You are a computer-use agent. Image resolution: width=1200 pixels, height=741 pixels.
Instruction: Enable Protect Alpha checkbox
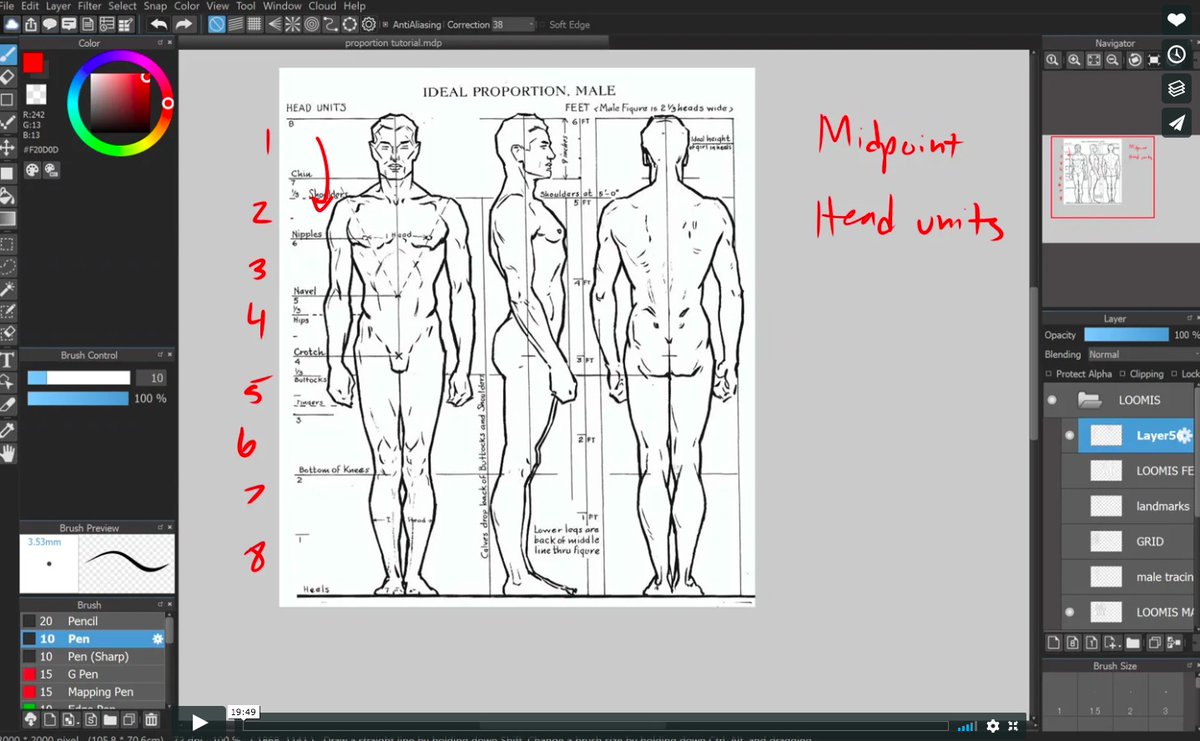click(1049, 374)
